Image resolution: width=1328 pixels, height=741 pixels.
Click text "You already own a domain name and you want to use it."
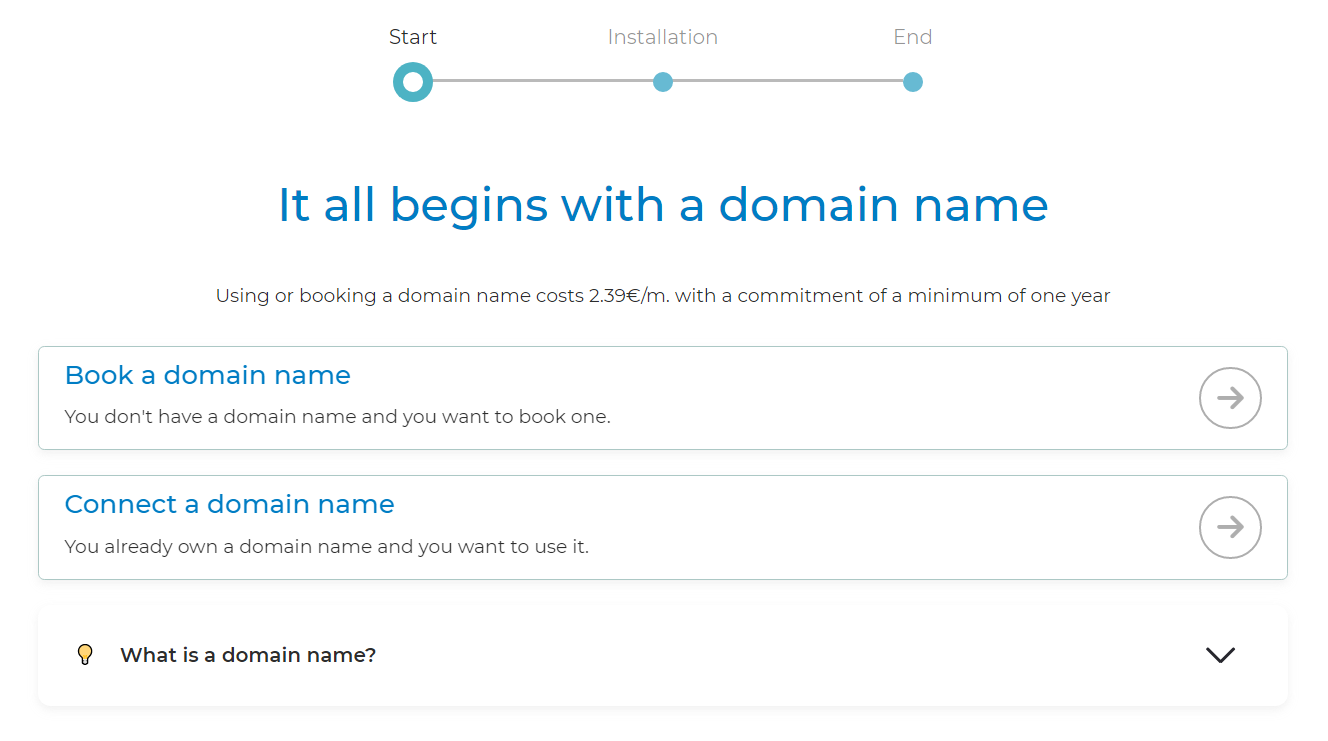point(327,547)
